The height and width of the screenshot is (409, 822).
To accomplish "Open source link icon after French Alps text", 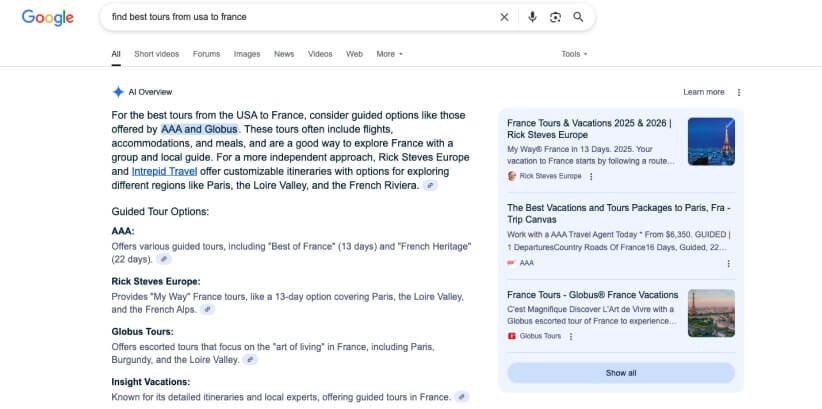I will click(208, 309).
